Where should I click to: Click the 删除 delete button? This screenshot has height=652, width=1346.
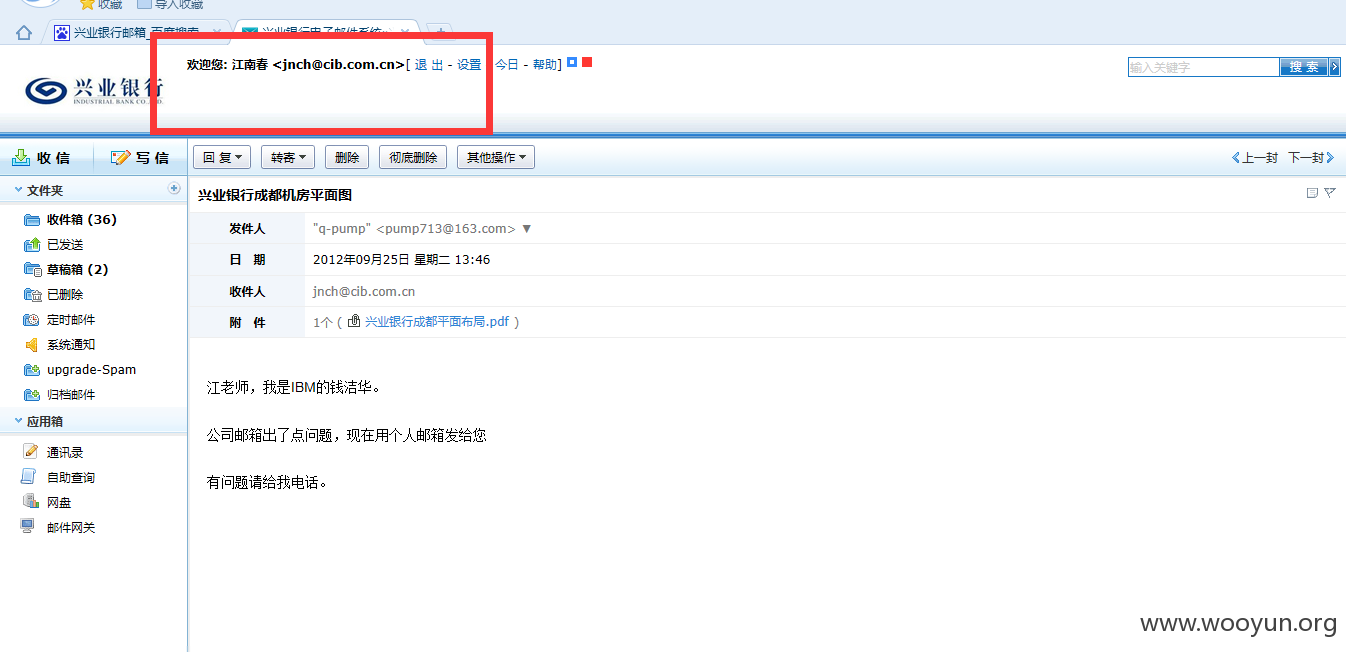(347, 158)
